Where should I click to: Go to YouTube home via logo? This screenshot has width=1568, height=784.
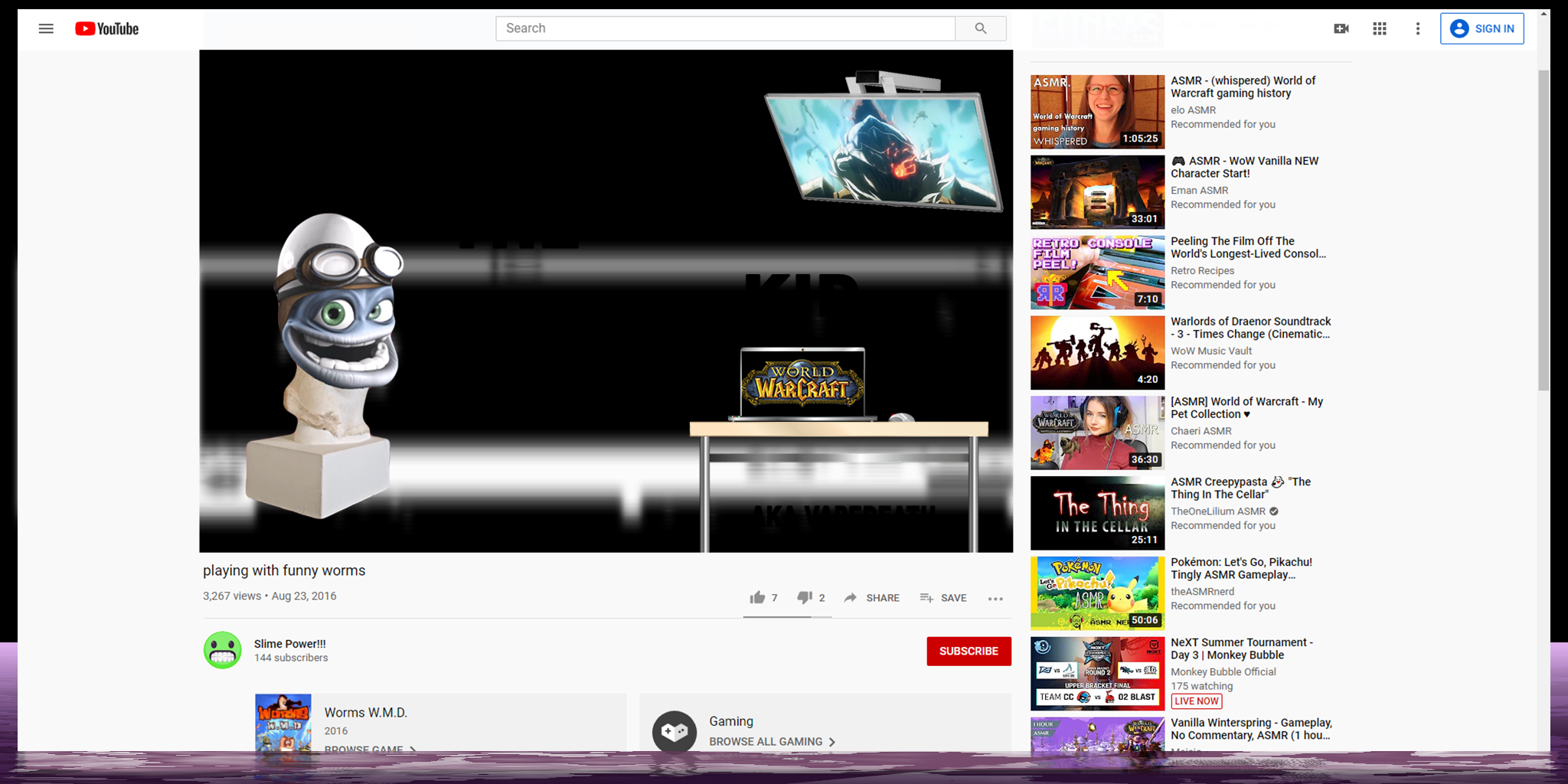pos(106,28)
